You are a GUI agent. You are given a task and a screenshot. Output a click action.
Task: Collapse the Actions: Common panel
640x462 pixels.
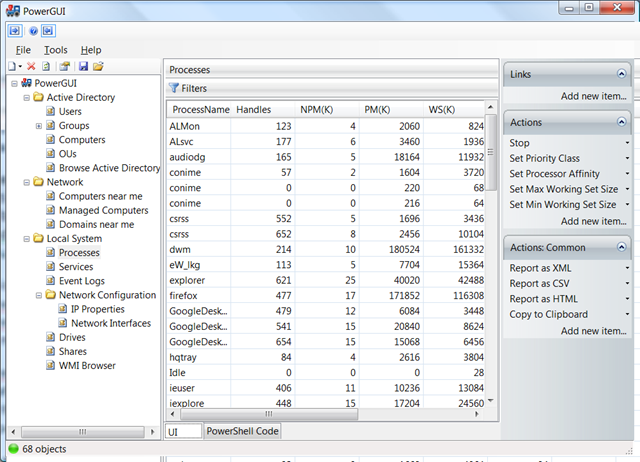[621, 247]
